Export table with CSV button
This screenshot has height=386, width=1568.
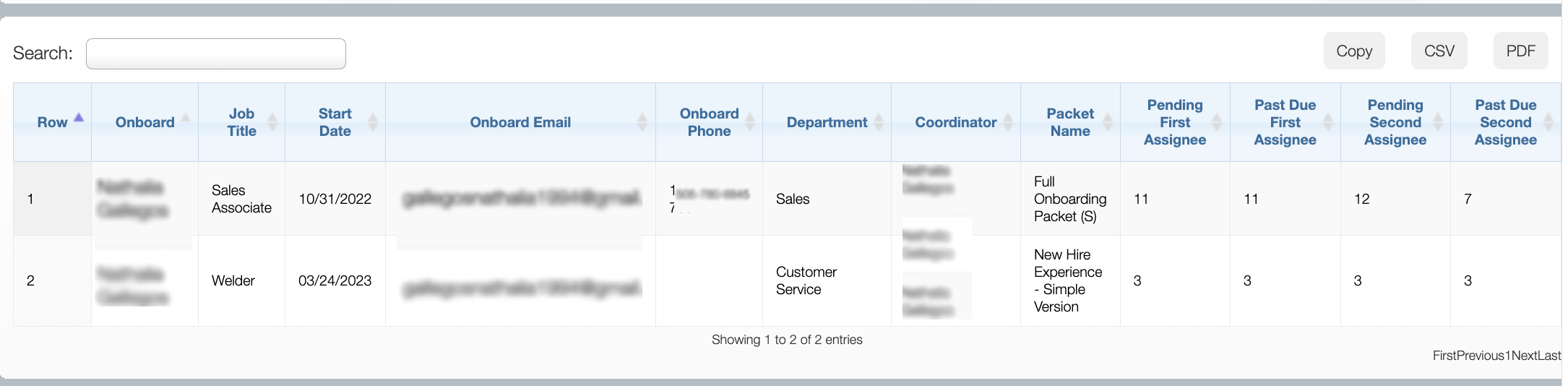pyautogui.click(x=1439, y=51)
